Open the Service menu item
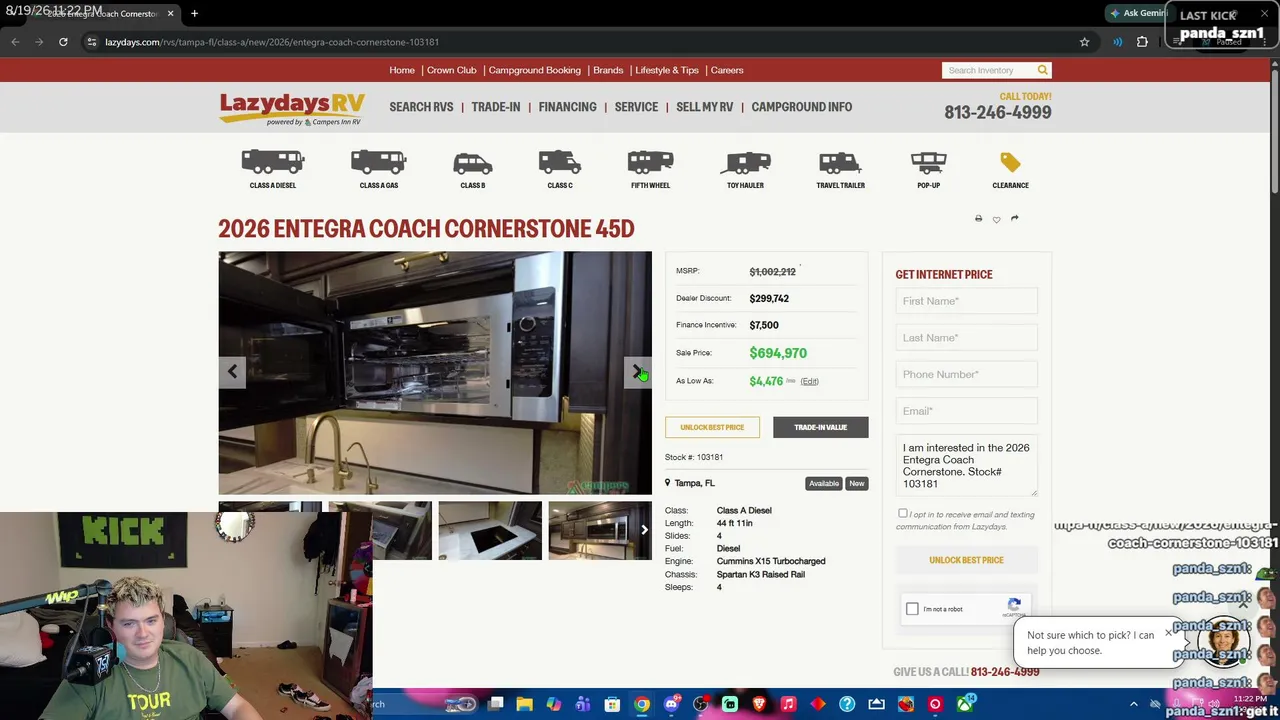This screenshot has height=720, width=1280. (x=636, y=107)
